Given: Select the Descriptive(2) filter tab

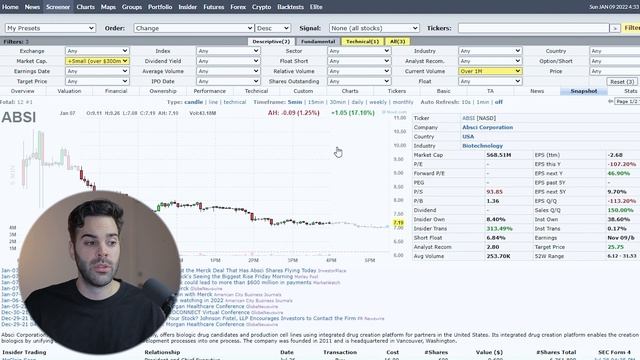Looking at the screenshot, I should pos(271,42).
